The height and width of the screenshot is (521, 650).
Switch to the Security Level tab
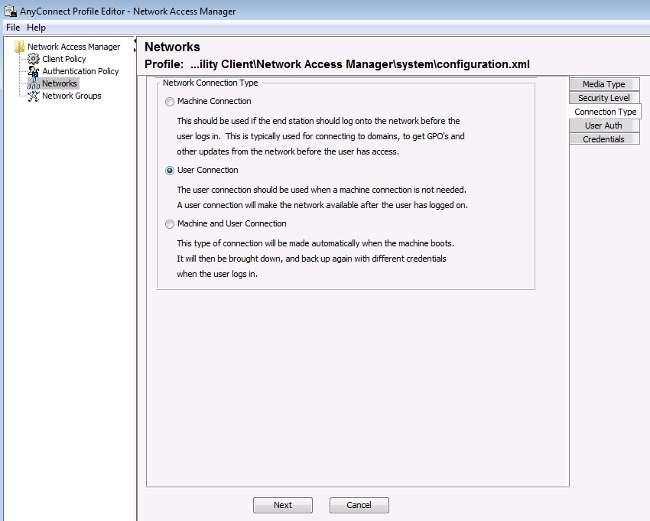604,98
